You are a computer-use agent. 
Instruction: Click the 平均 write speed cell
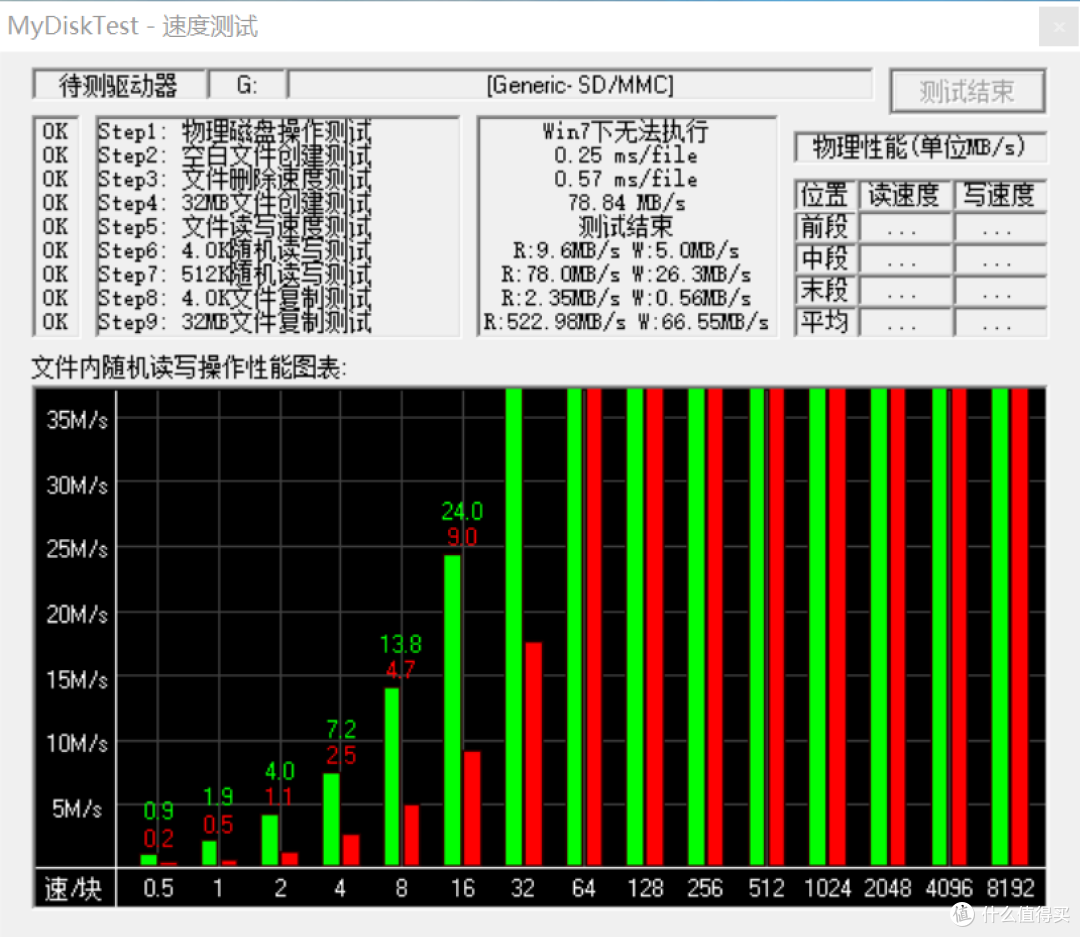(999, 322)
